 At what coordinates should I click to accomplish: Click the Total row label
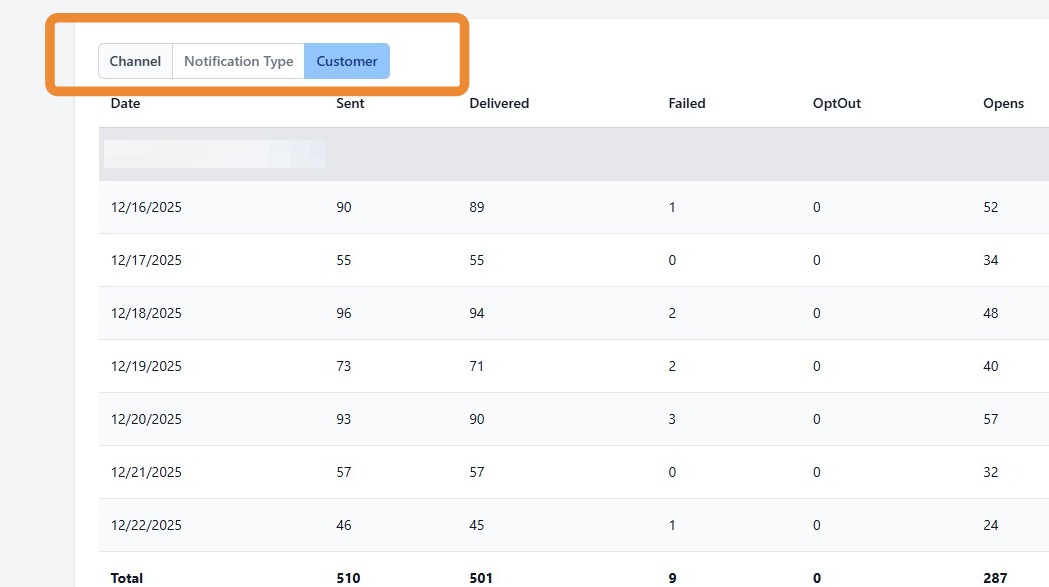[x=127, y=578]
